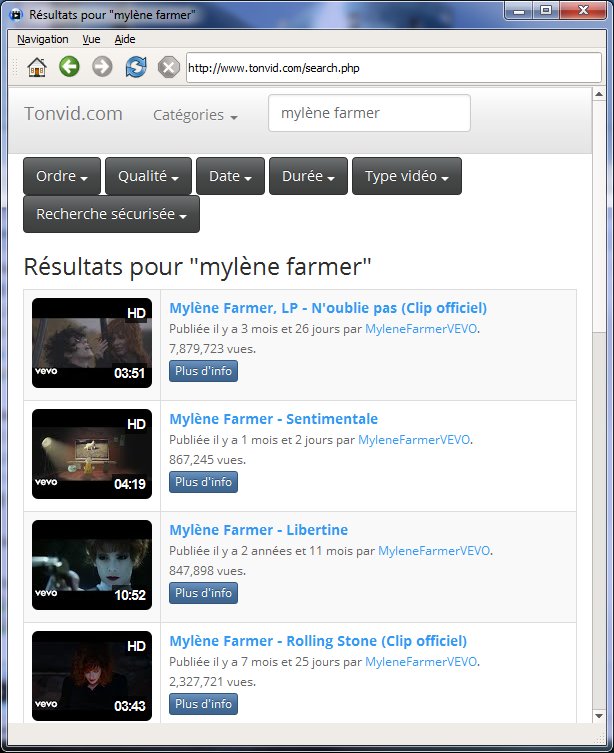This screenshot has height=753, width=614.
Task: Click Plus d'info for N'oublie pas
Action: click(204, 371)
